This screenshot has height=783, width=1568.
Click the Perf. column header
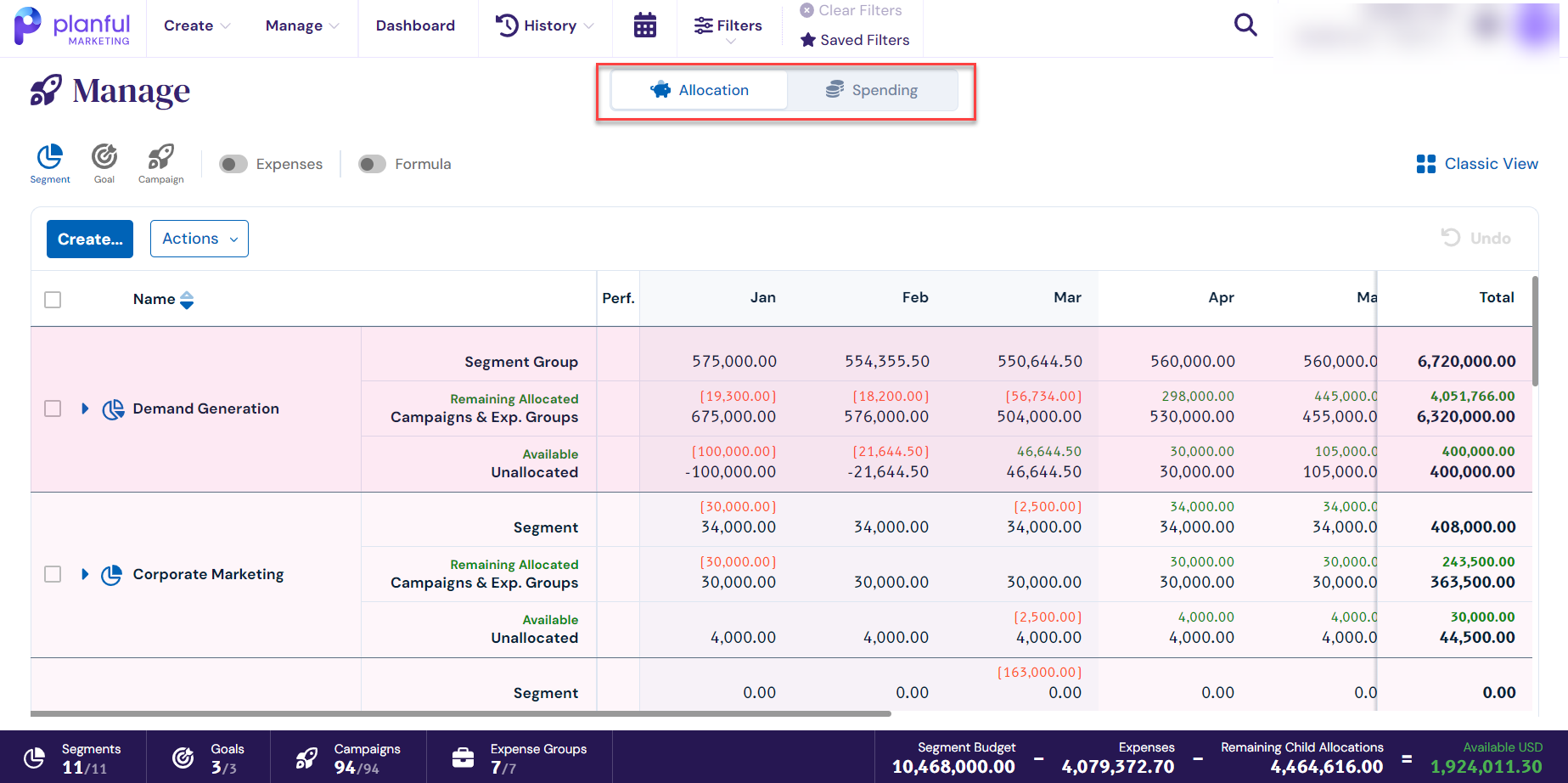[x=618, y=298]
